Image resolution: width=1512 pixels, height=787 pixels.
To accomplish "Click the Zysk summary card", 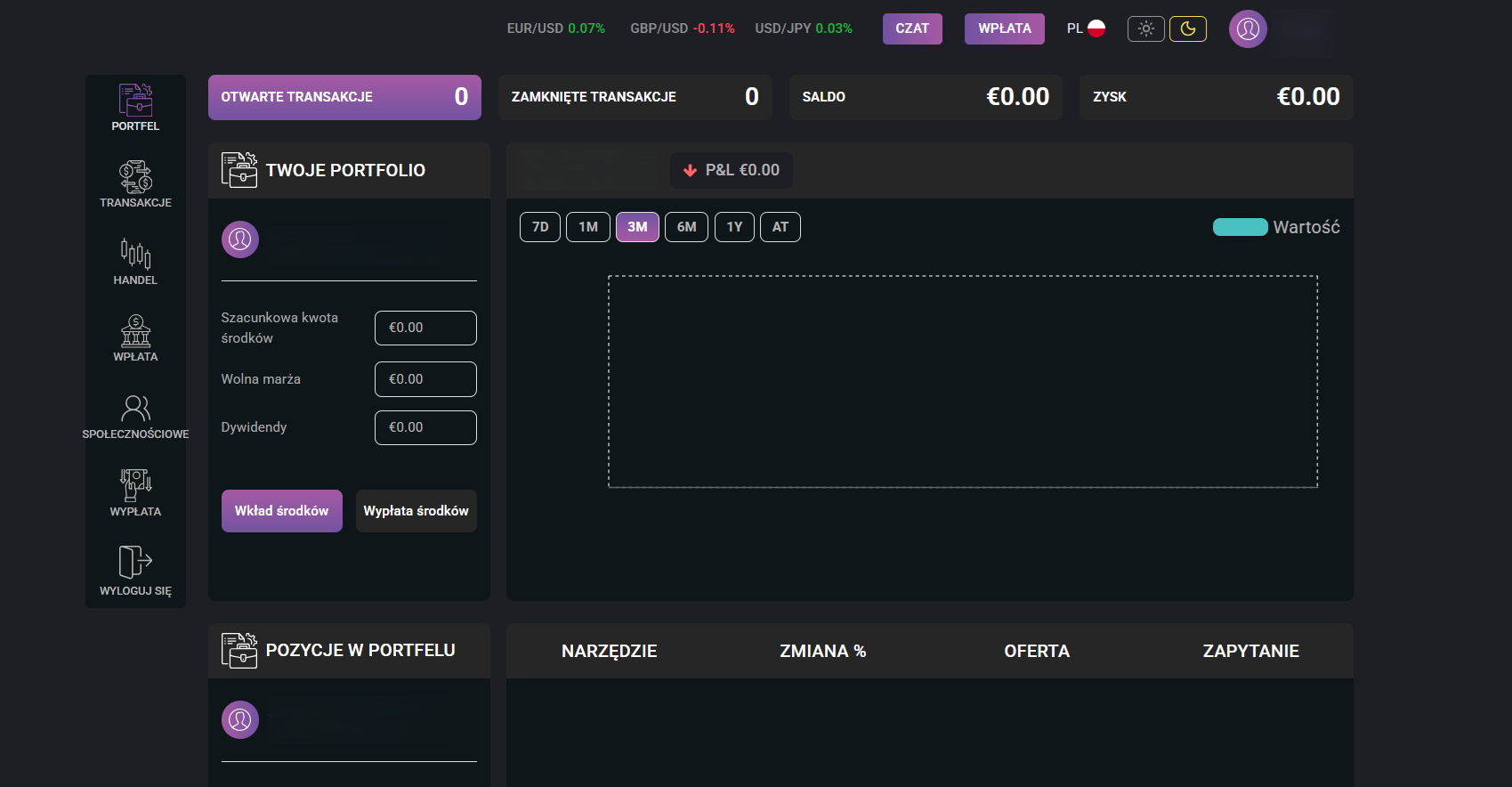I will click(x=1217, y=97).
